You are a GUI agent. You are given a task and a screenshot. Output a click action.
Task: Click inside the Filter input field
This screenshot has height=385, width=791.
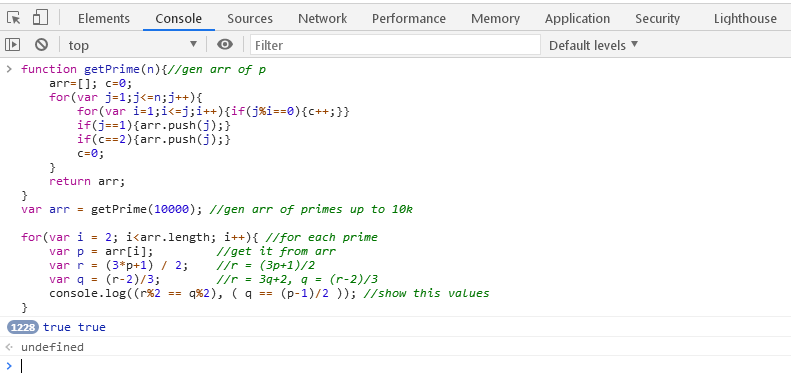(x=396, y=45)
